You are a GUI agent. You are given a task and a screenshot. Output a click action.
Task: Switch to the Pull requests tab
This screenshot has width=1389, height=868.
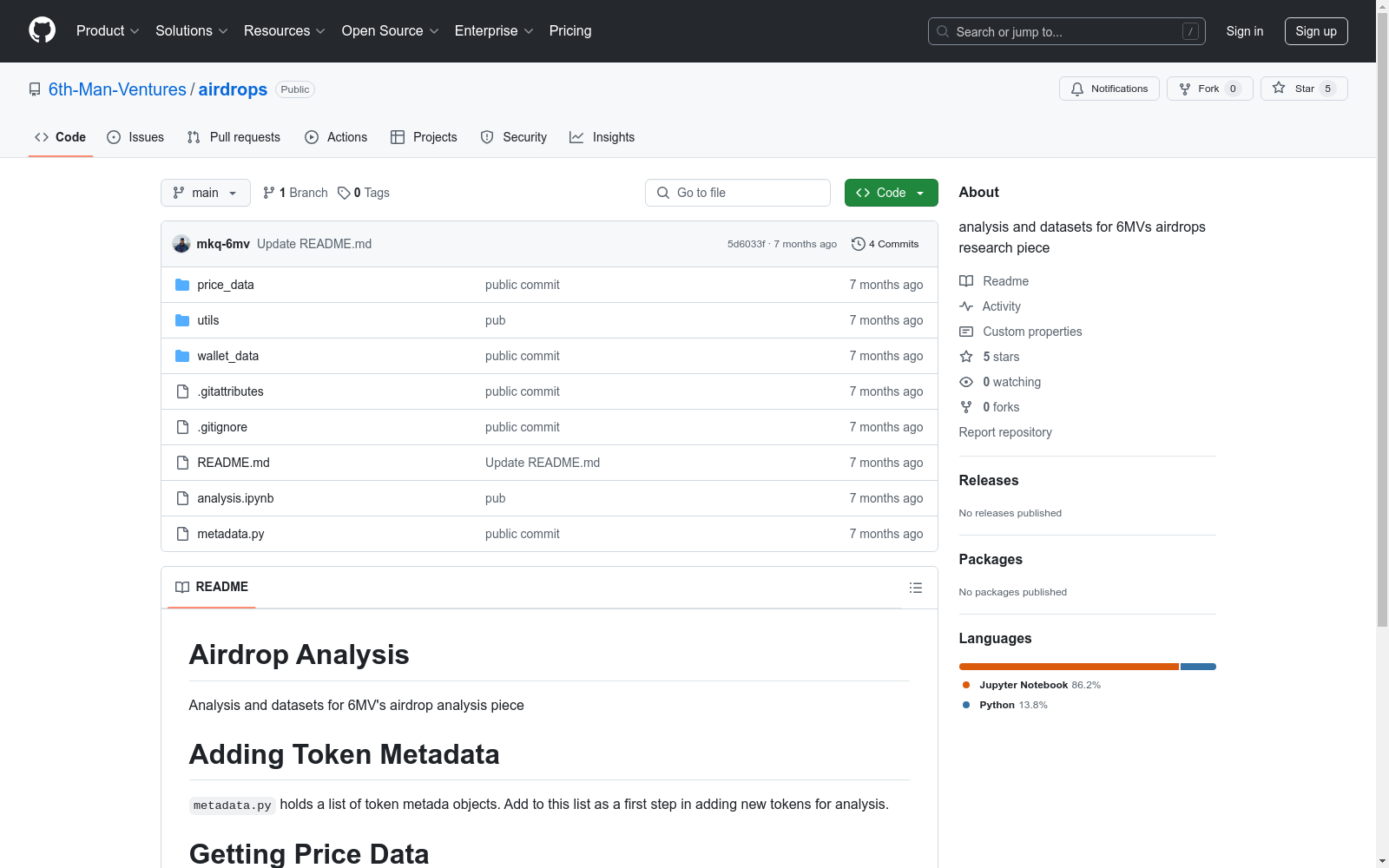[x=234, y=137]
